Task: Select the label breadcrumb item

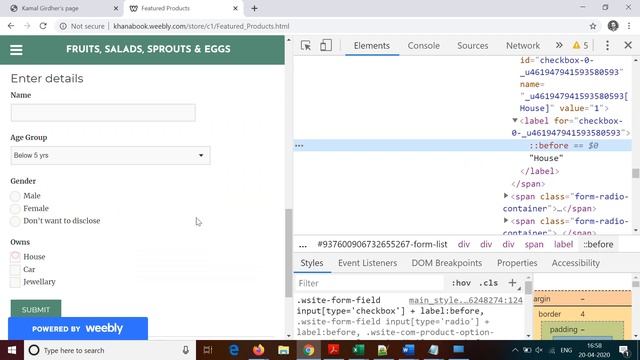Action: point(563,244)
